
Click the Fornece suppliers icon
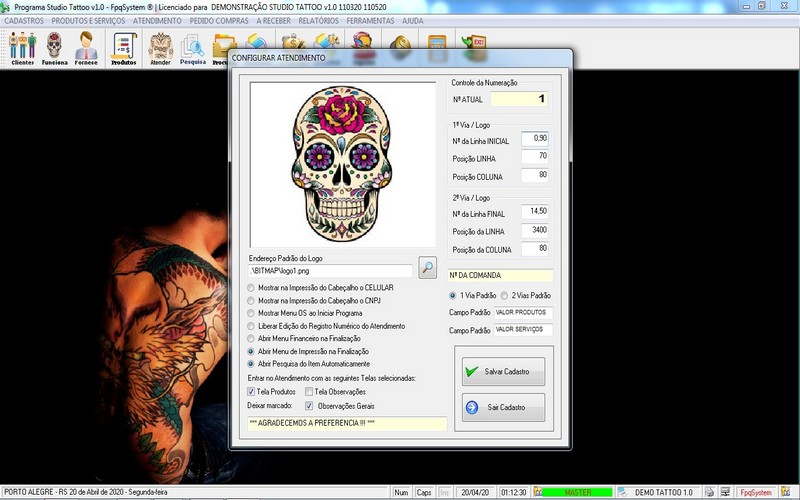pos(87,47)
